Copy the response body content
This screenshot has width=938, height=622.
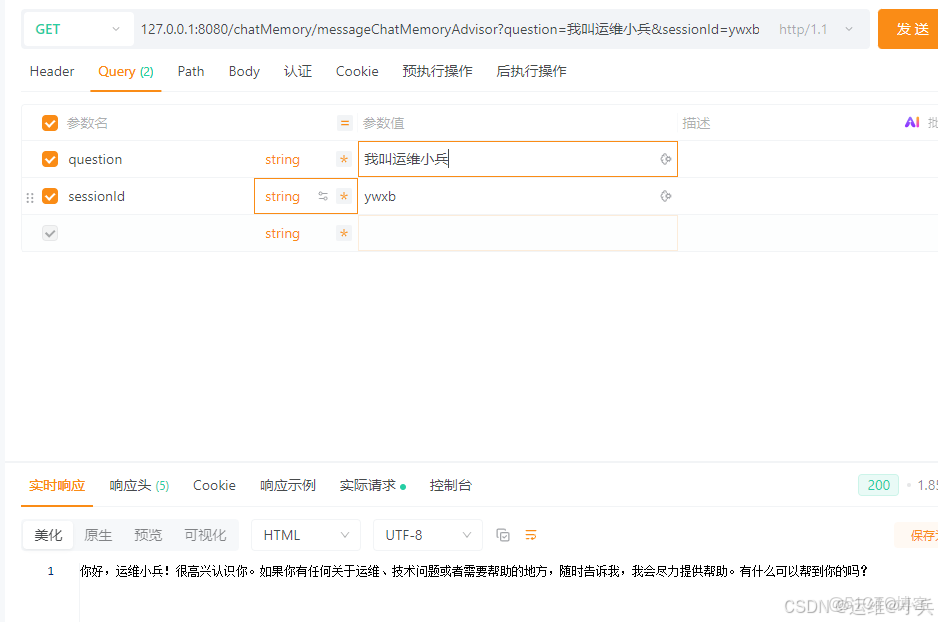tap(503, 535)
